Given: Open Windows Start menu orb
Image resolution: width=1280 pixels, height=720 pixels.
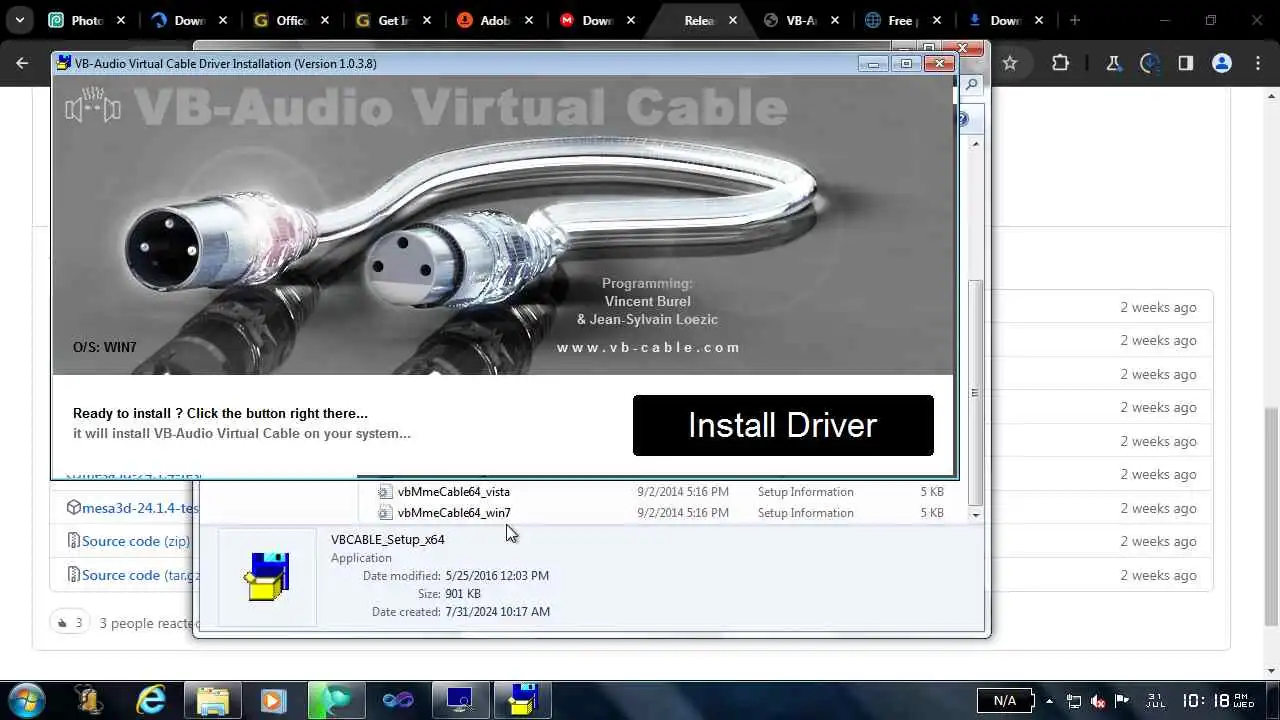Looking at the screenshot, I should 26,701.
